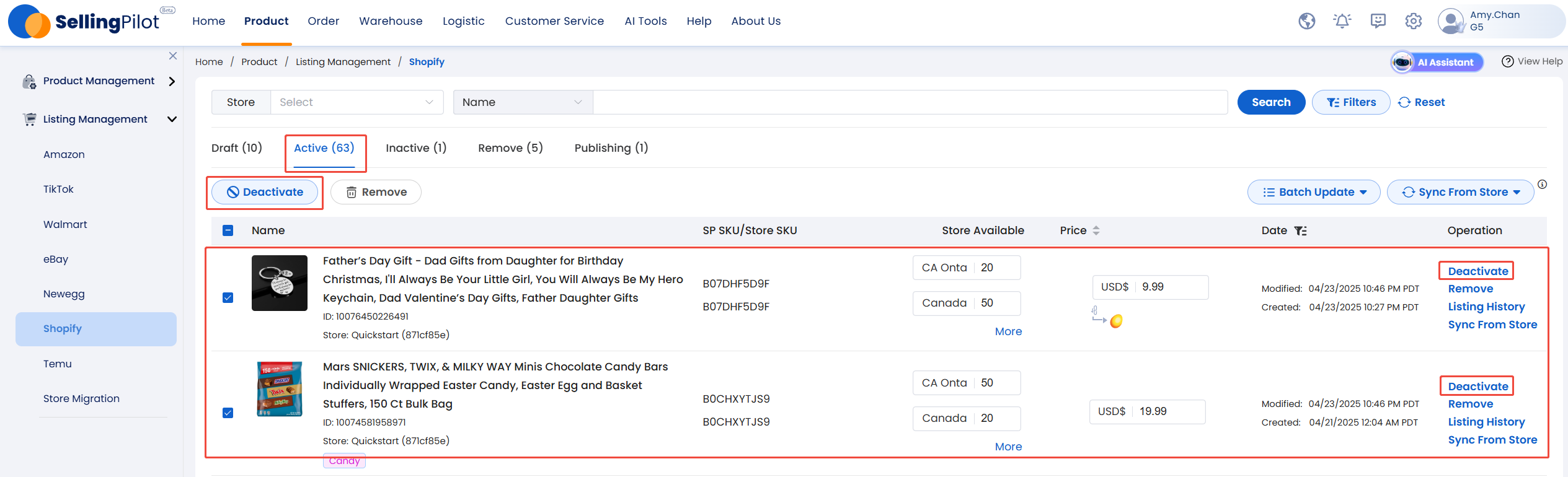Click the Amy.Chan user avatar
The width and height of the screenshot is (1568, 477).
(1451, 21)
